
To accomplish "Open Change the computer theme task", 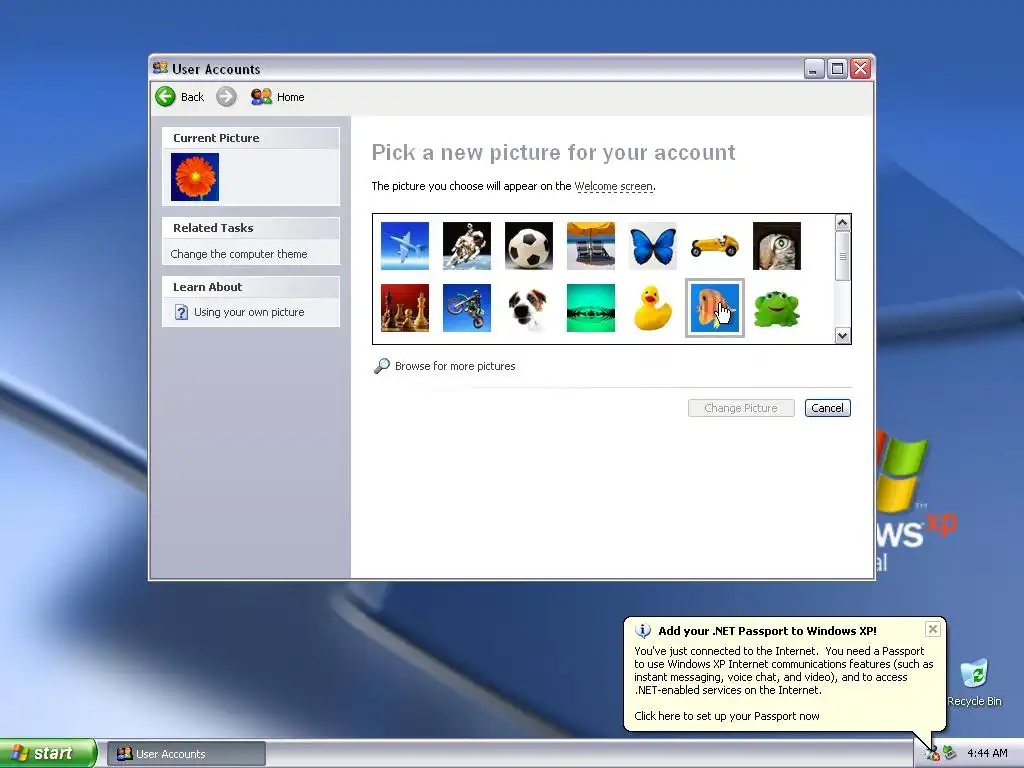I will [x=238, y=254].
